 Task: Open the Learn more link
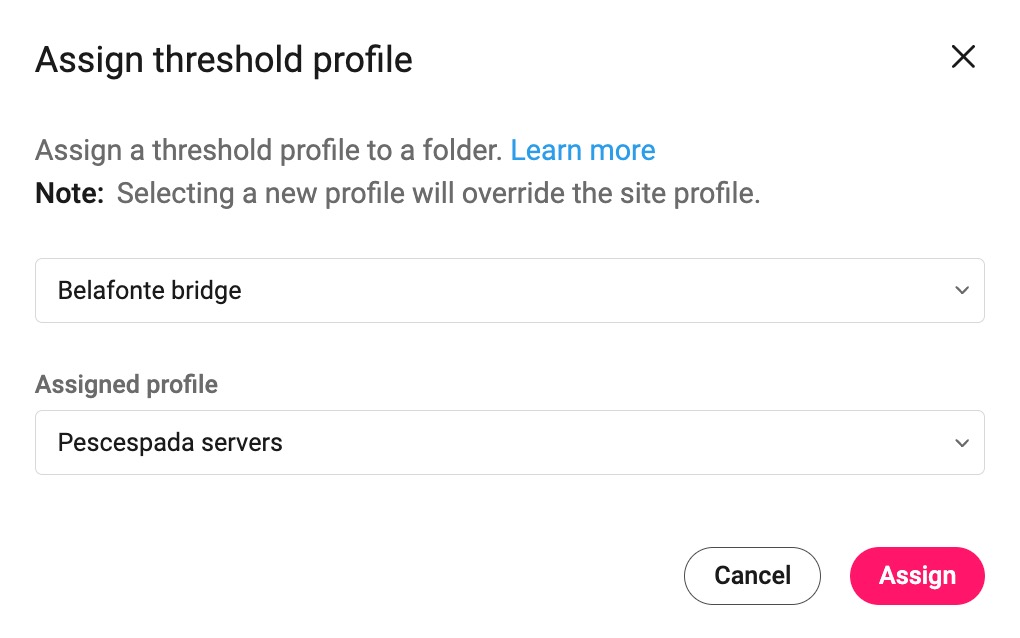(583, 151)
